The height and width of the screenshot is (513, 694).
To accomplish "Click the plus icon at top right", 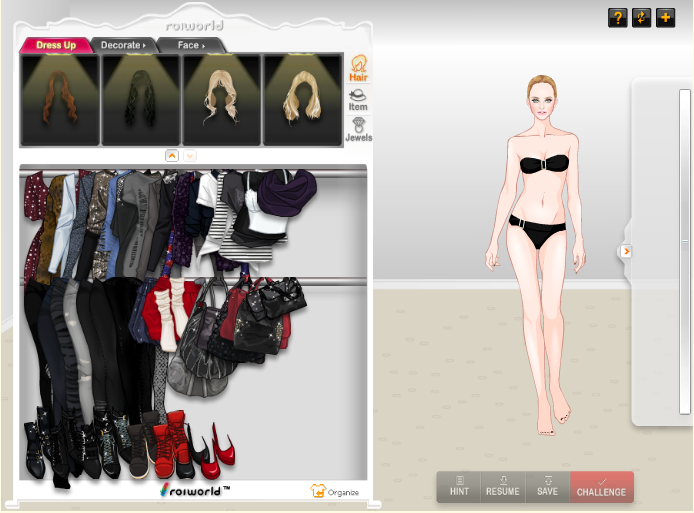I will pos(666,18).
